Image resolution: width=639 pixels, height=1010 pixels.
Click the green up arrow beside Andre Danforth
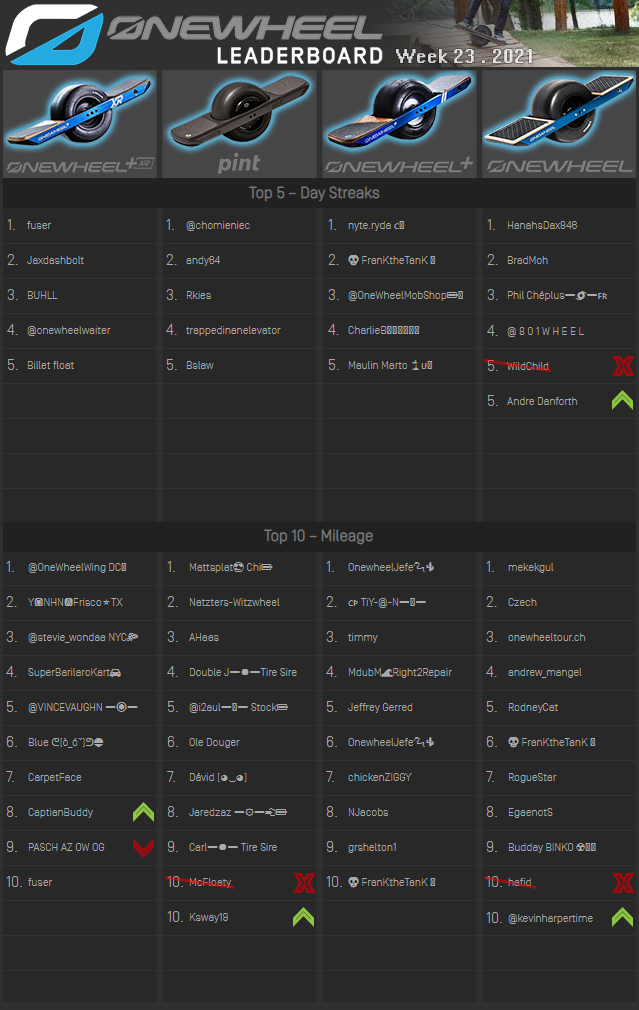tap(622, 401)
